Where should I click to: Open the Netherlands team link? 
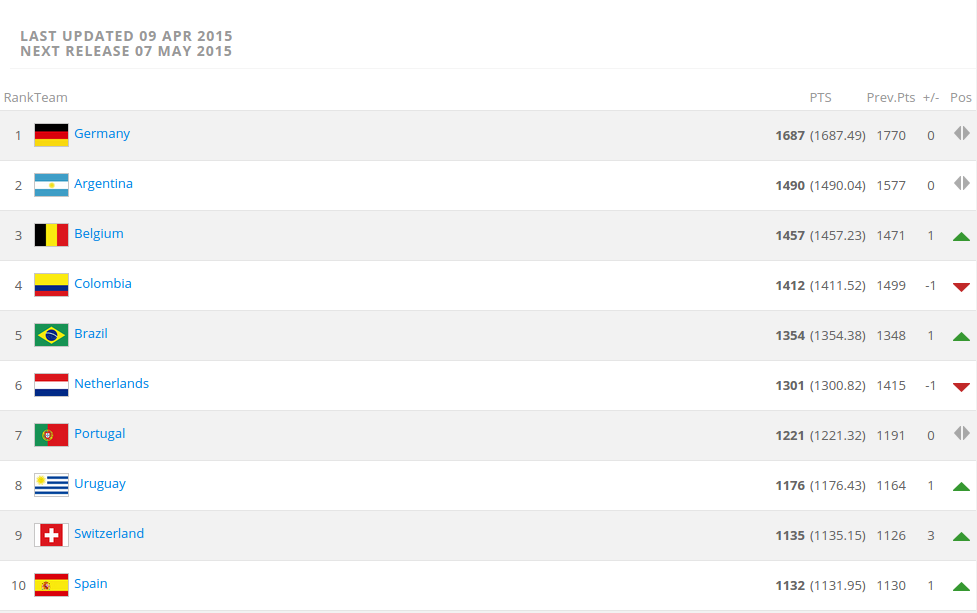[112, 384]
